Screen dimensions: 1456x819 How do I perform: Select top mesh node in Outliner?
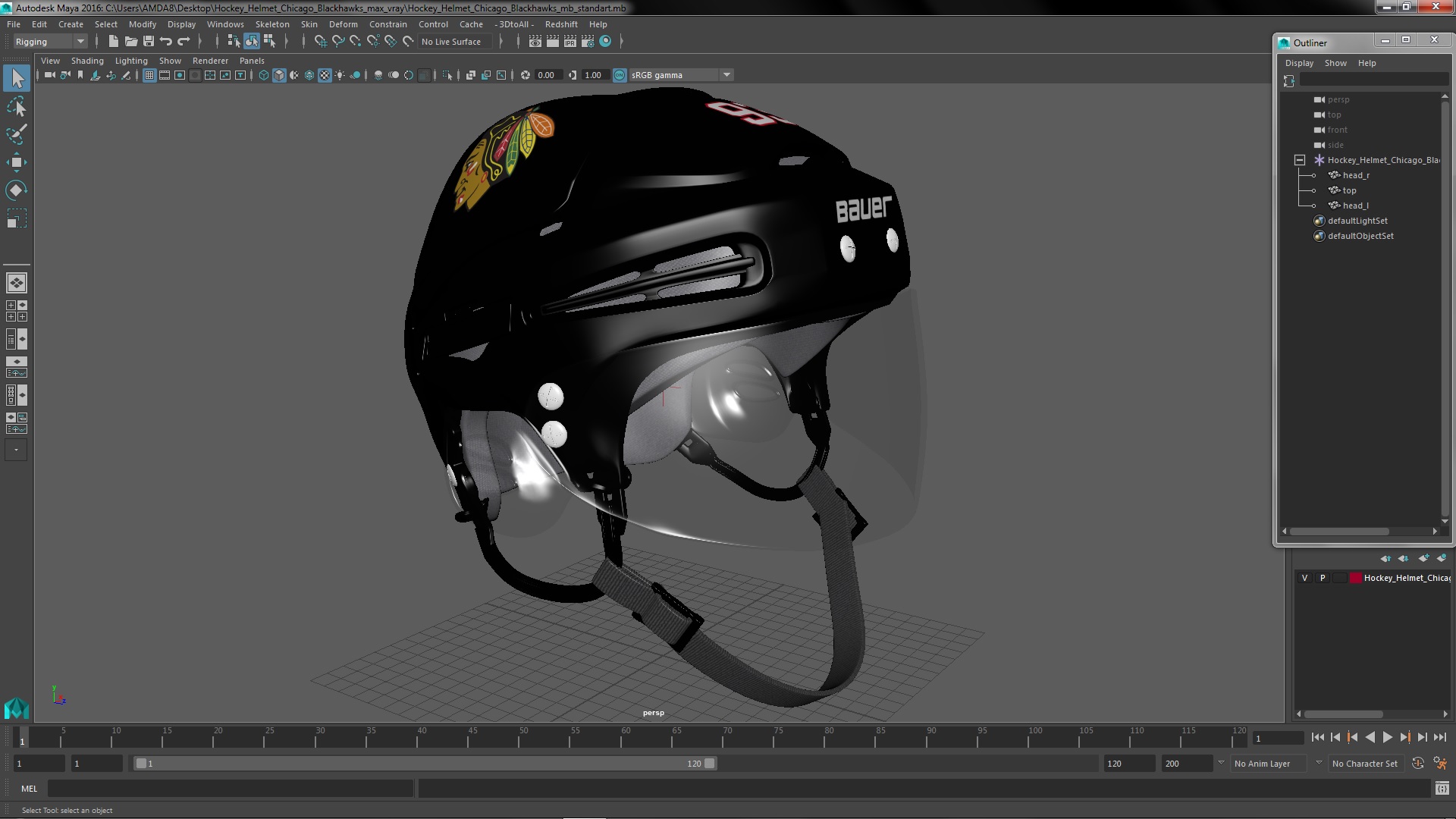pos(1349,190)
